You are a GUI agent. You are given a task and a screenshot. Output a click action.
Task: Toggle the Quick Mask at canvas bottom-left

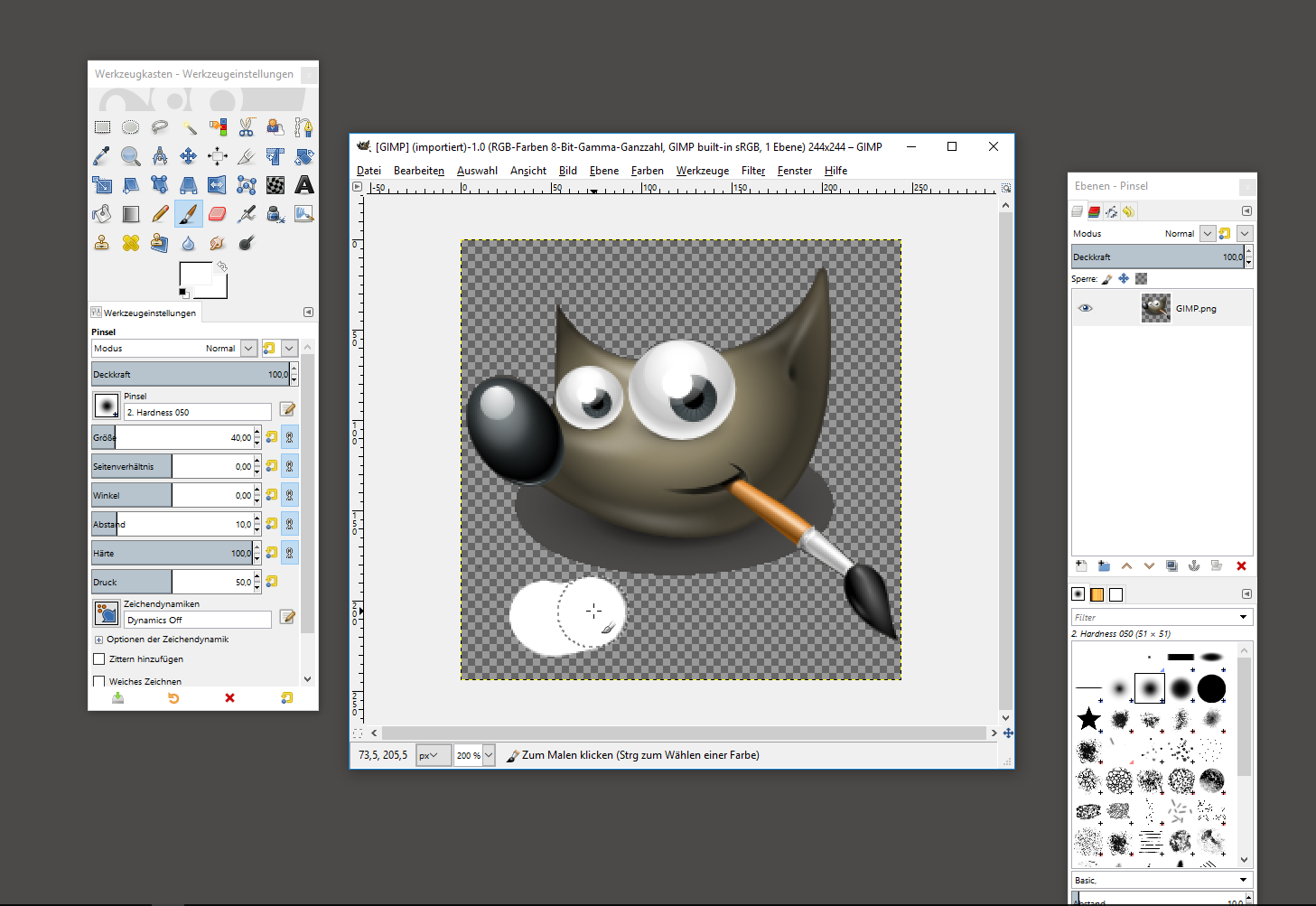[358, 733]
